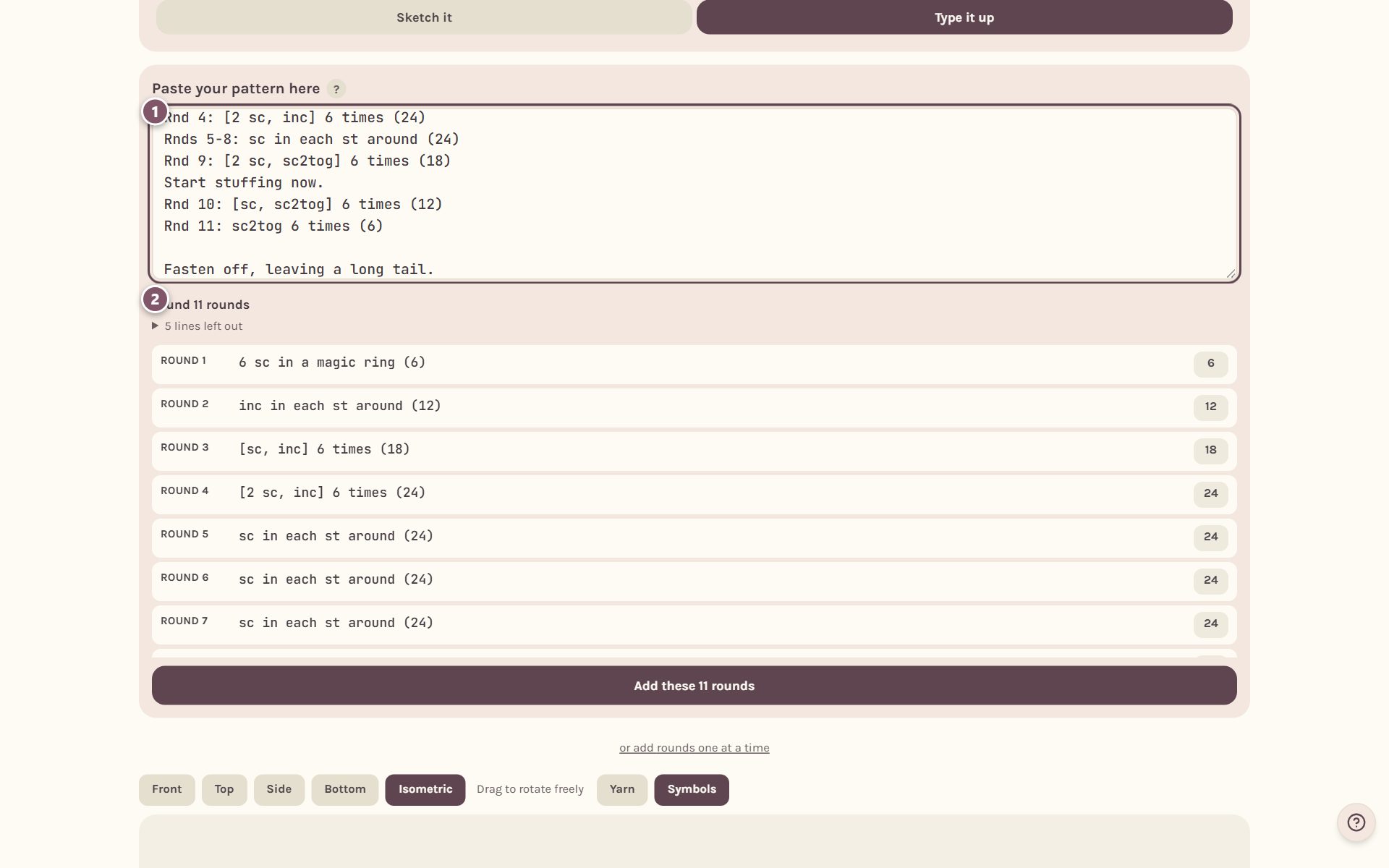Switch to the Sketch it tab
This screenshot has height=868, width=1389.
click(424, 17)
